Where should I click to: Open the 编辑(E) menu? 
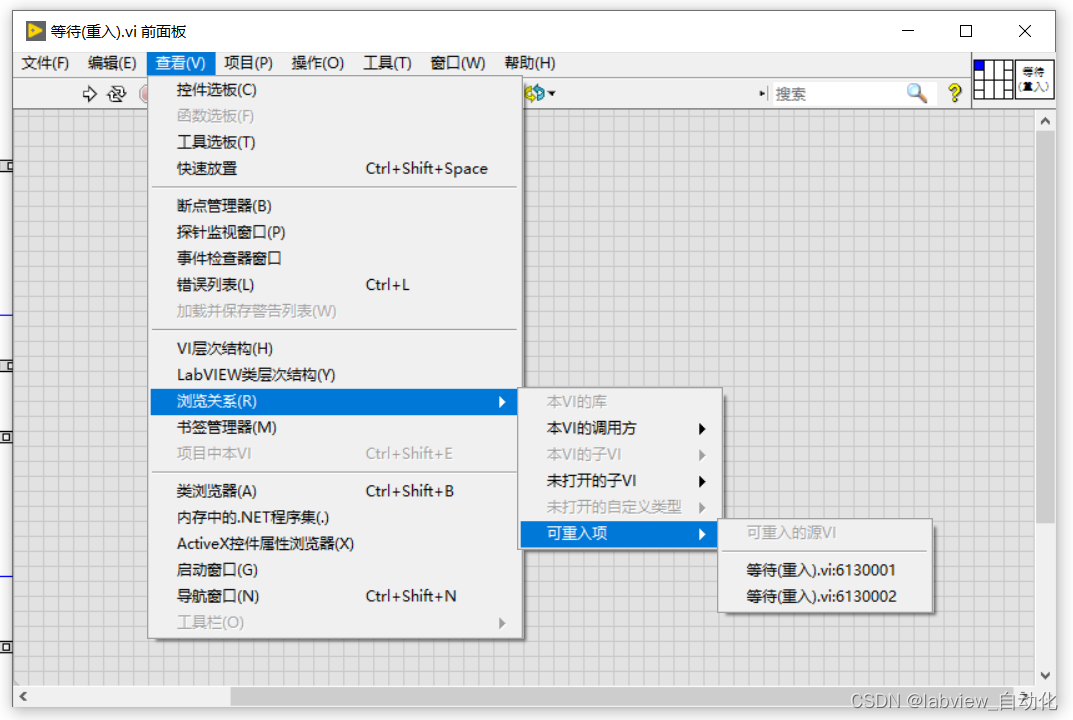coord(112,63)
